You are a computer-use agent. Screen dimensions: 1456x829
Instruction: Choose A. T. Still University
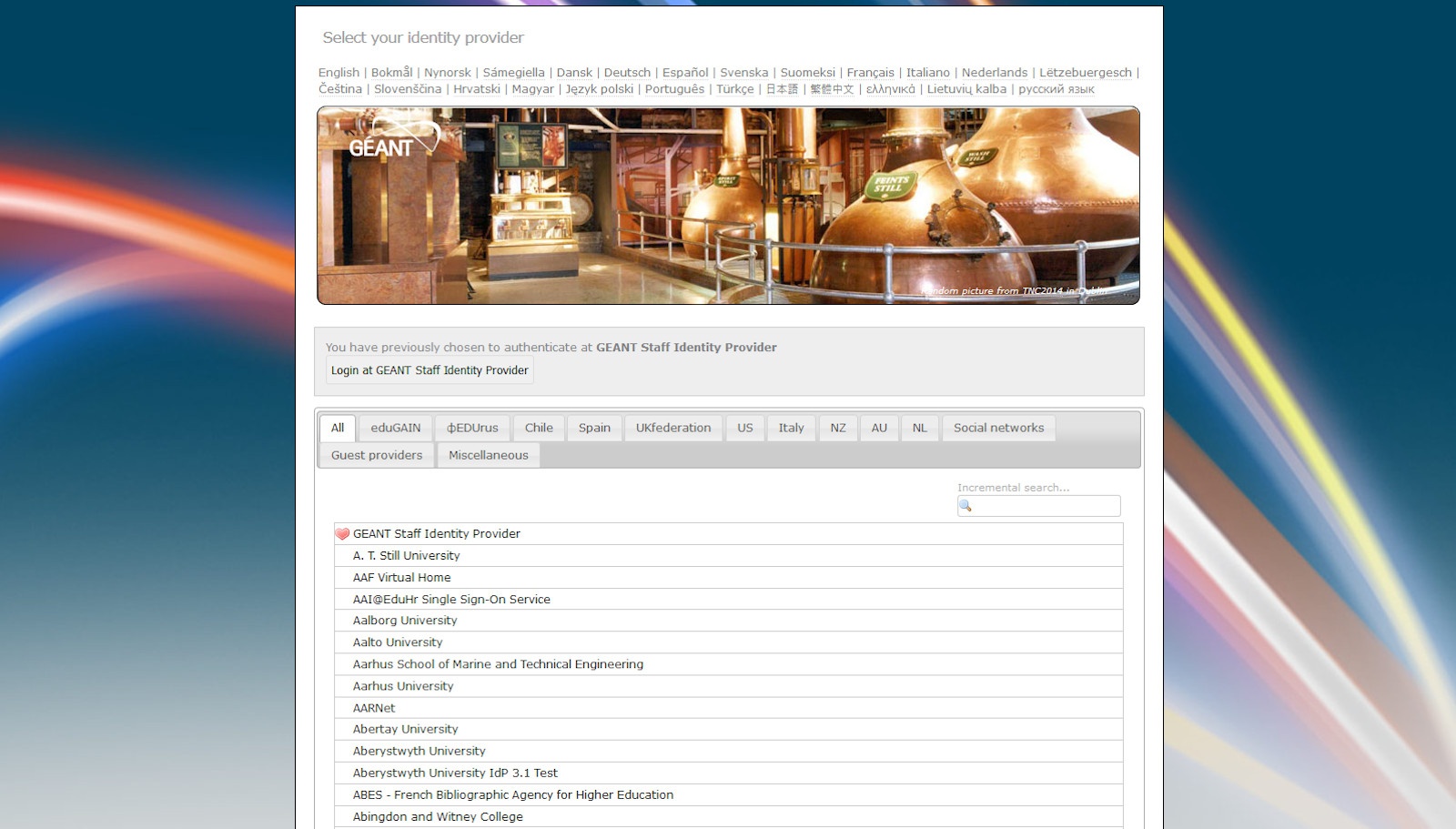click(x=728, y=556)
